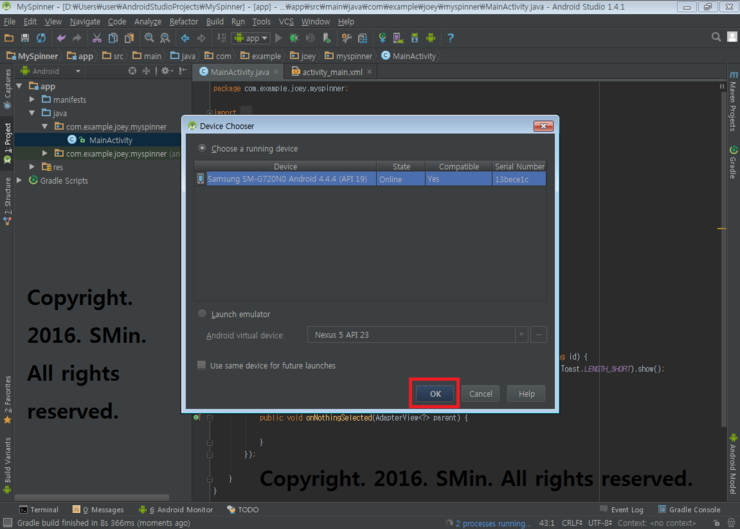The image size is (740, 529).
Task: Click the Cut scissors icon
Action: [x=97, y=38]
